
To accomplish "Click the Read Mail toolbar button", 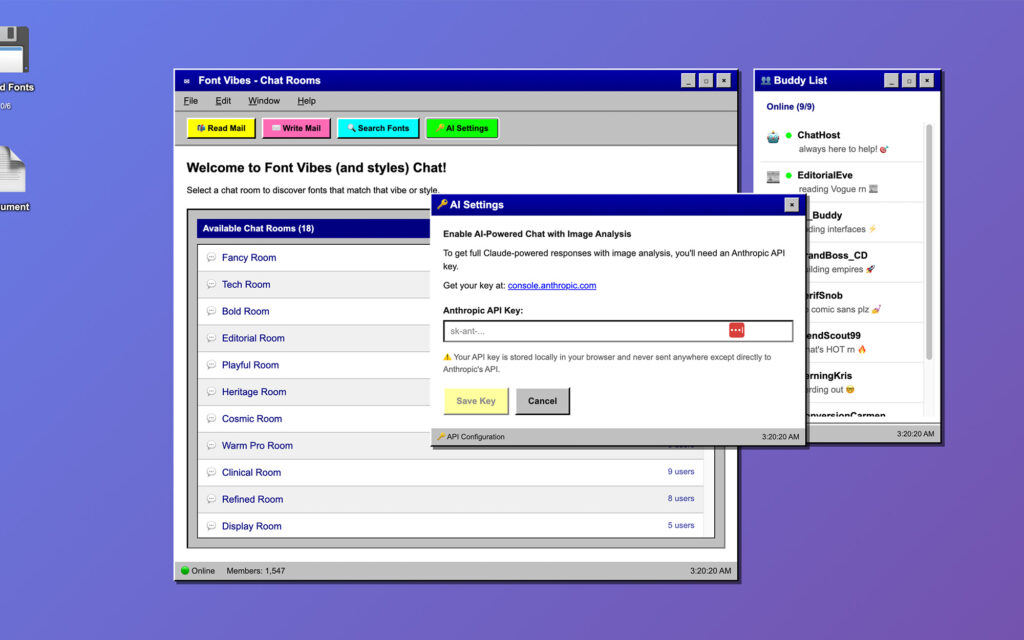I will (221, 128).
